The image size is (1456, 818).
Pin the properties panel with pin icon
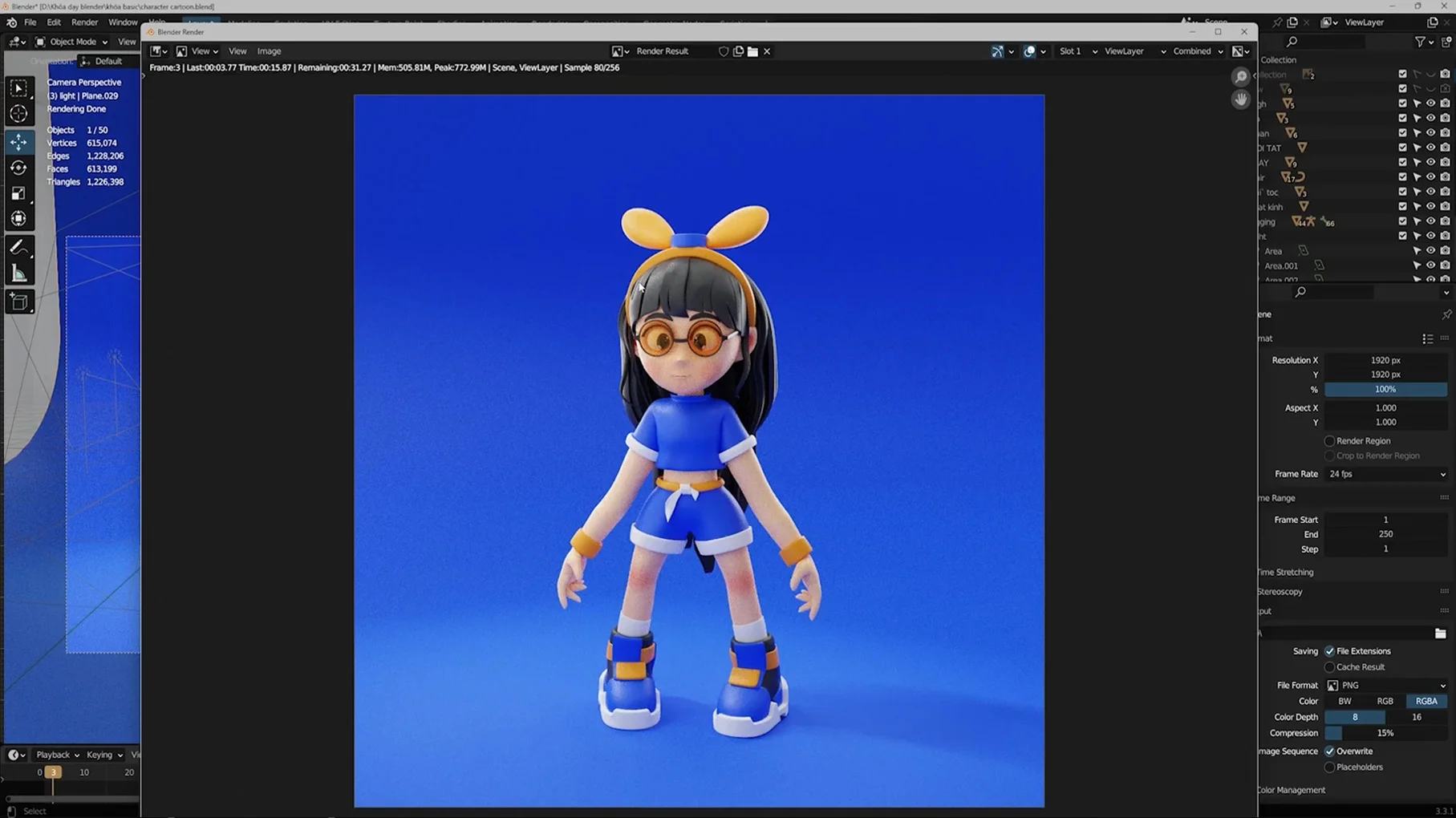coord(1446,314)
